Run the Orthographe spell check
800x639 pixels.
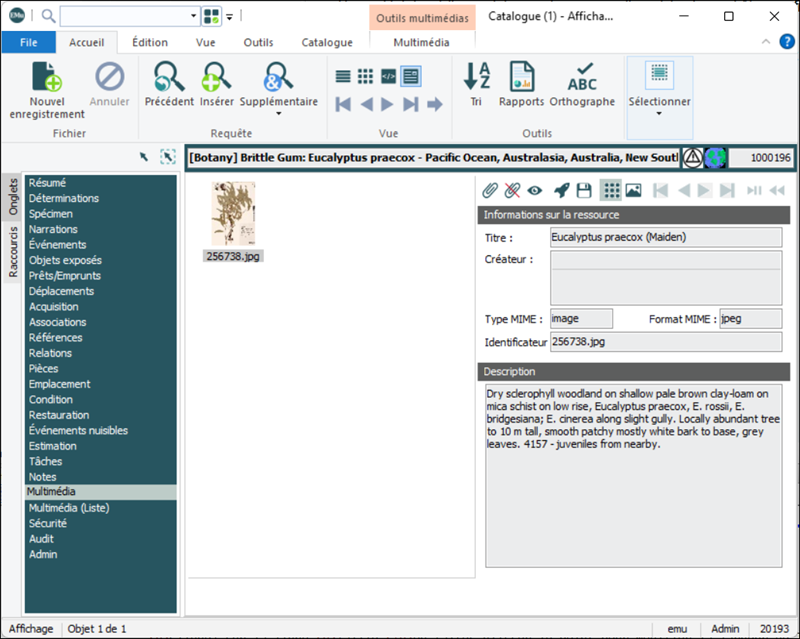(582, 77)
